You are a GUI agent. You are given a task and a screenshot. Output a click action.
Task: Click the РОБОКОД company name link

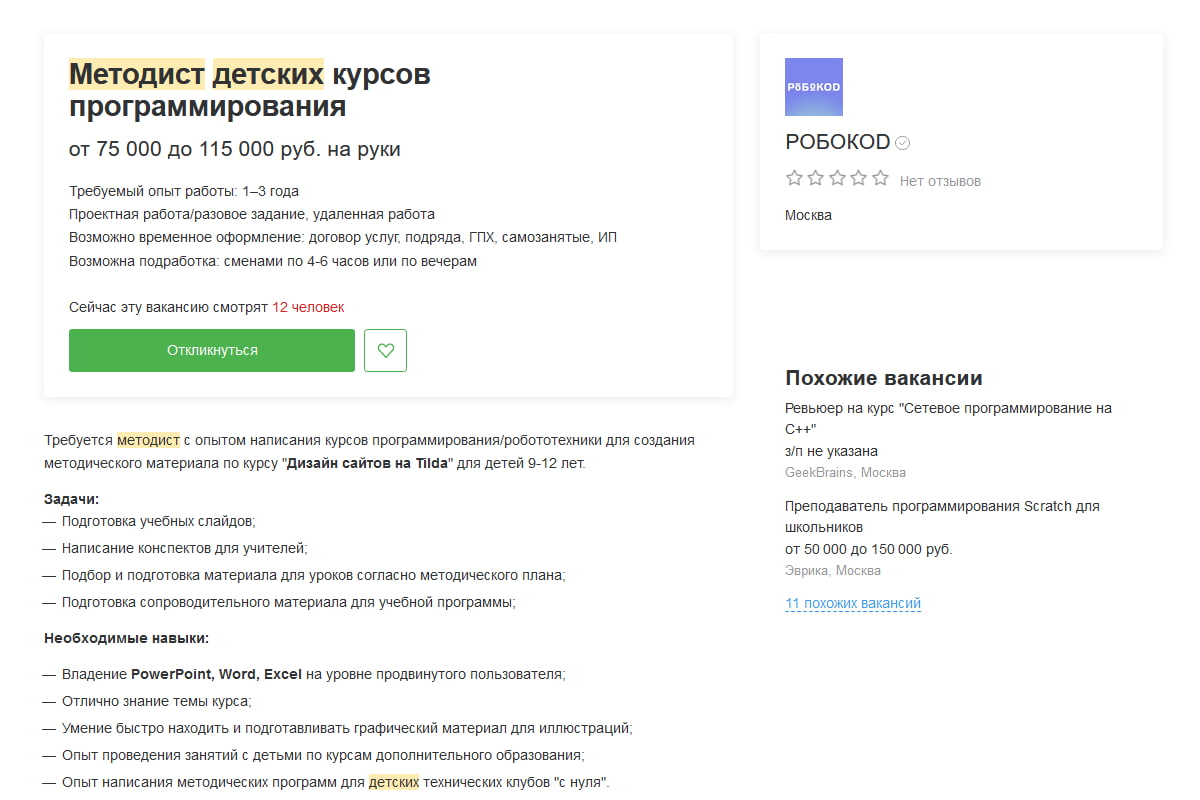[x=838, y=142]
